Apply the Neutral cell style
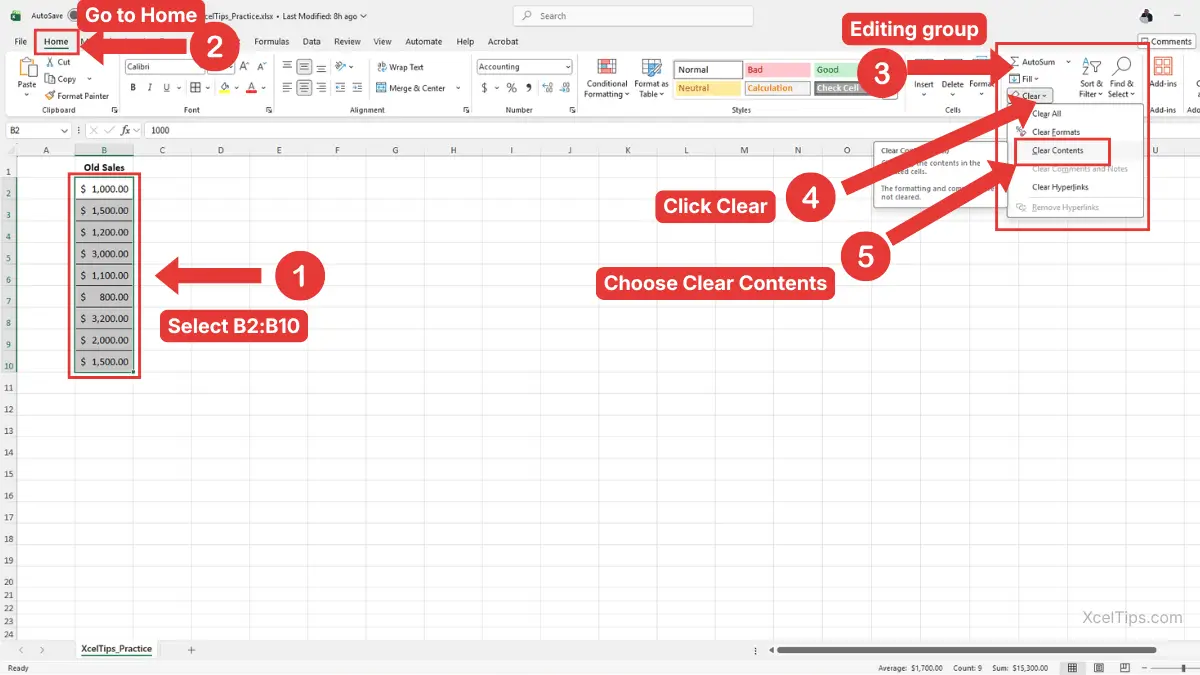The height and width of the screenshot is (675, 1200). pyautogui.click(x=707, y=88)
